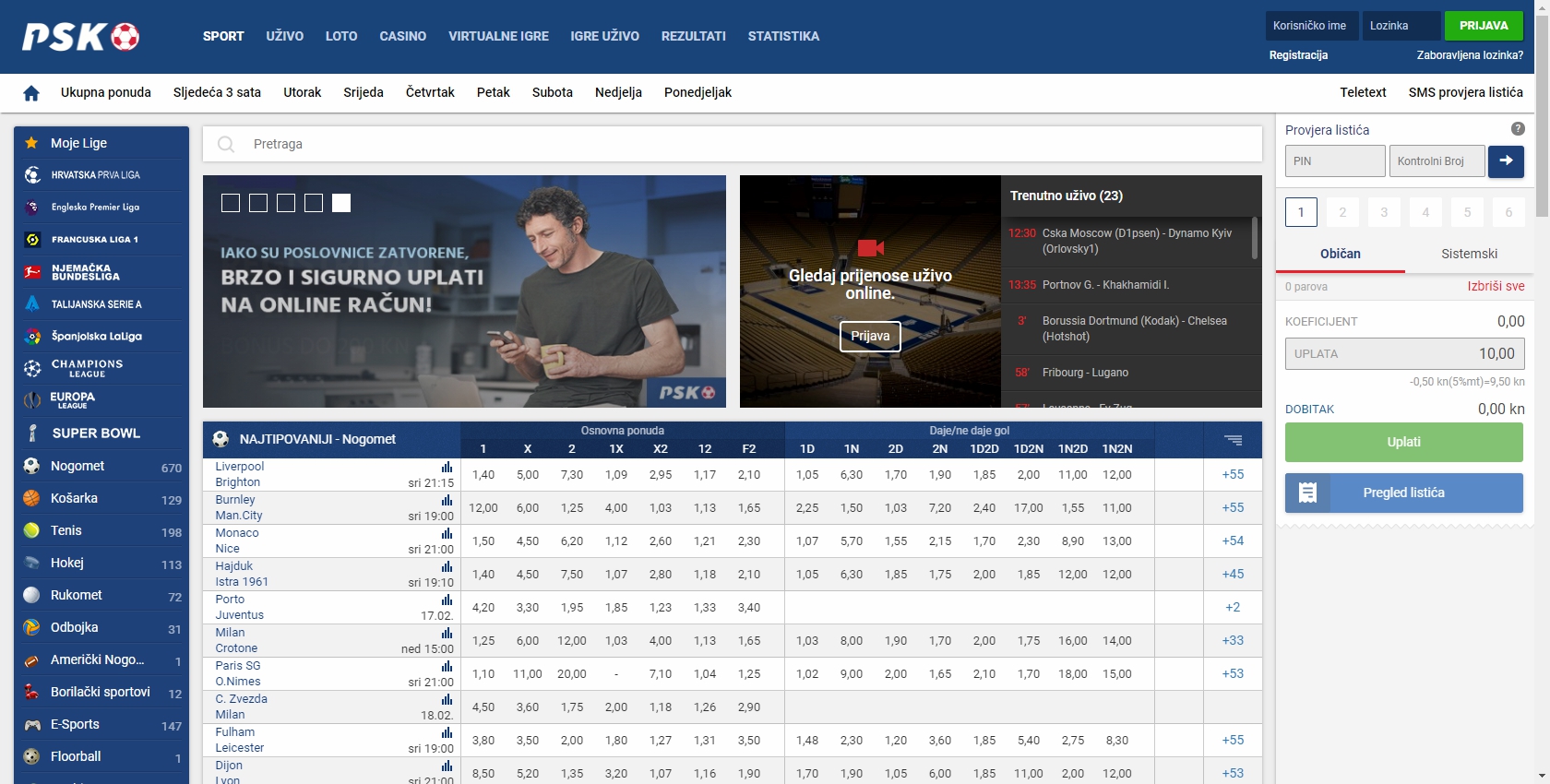Click the green PRIJAVA login button
This screenshot has height=784, width=1550.
click(x=1484, y=26)
